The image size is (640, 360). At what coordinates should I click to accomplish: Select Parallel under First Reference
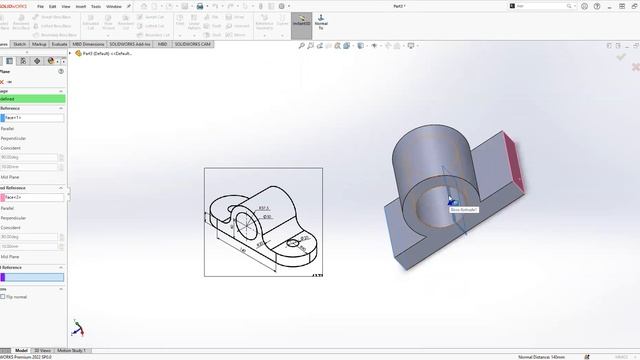coord(7,129)
